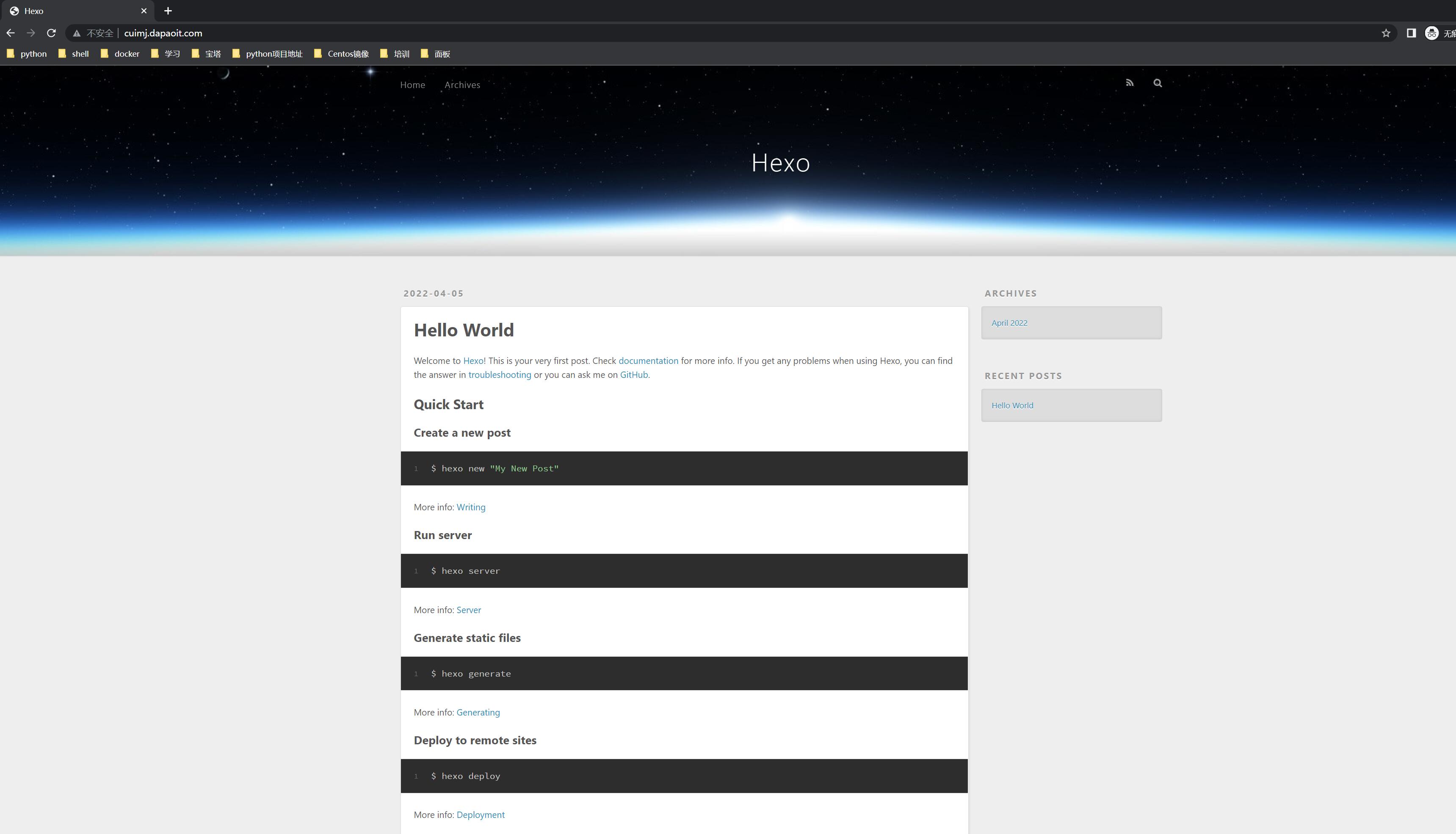Click the Create a new post heading
This screenshot has width=1456, height=834.
click(462, 433)
